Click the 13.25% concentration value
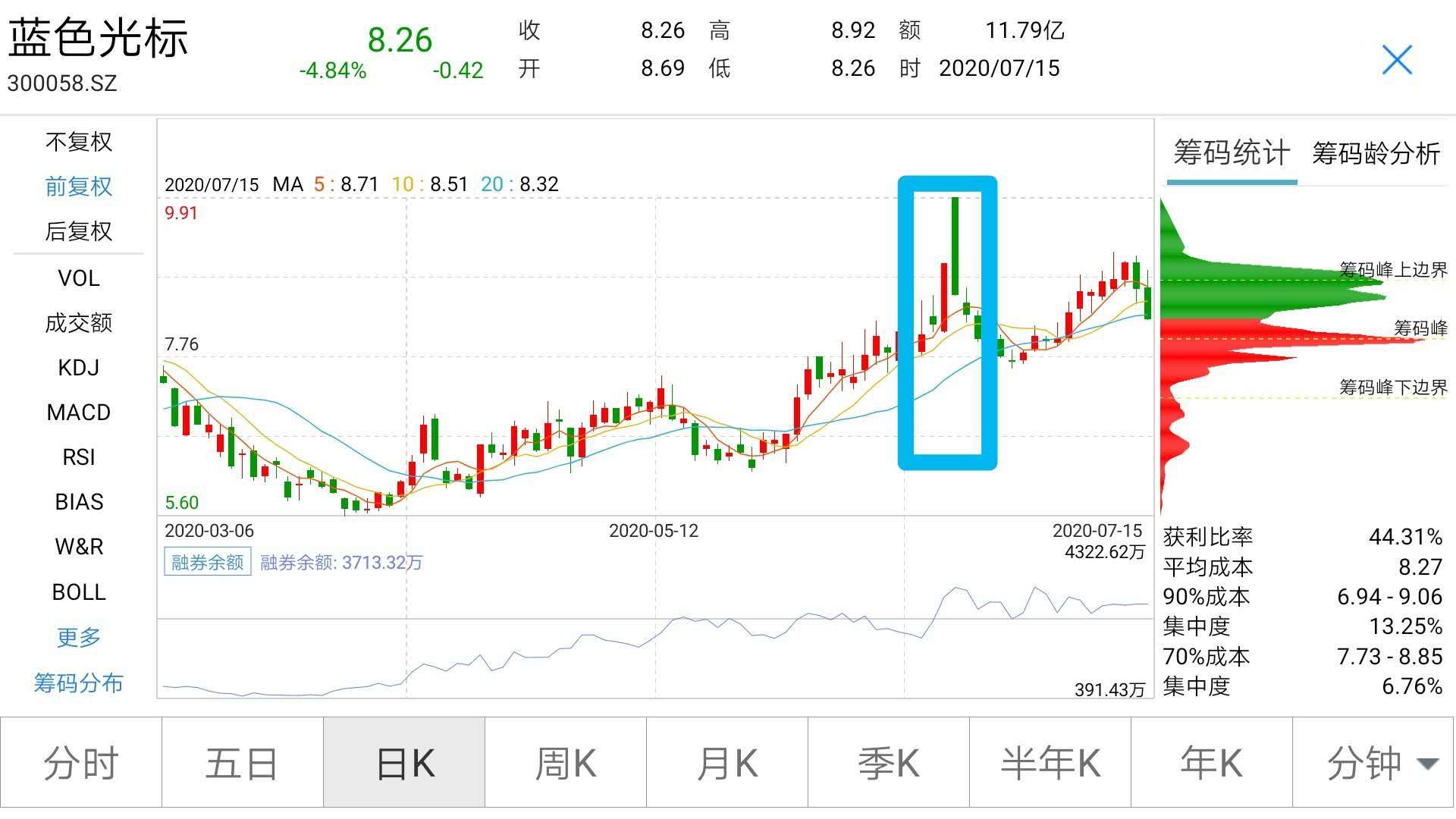Image resolution: width=1456 pixels, height=819 pixels. pyautogui.click(x=1406, y=626)
